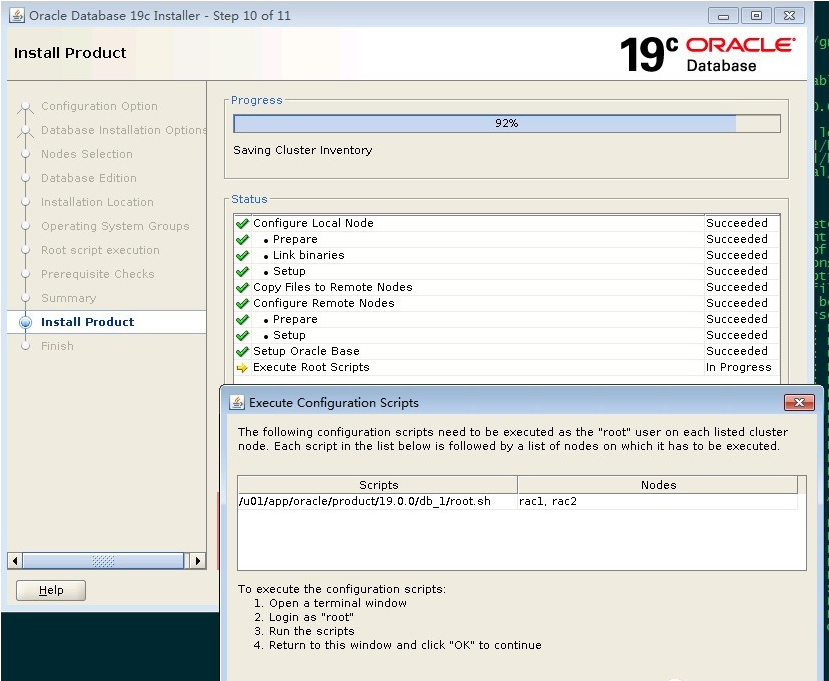Select the Install Product step in sidebar

[x=87, y=322]
